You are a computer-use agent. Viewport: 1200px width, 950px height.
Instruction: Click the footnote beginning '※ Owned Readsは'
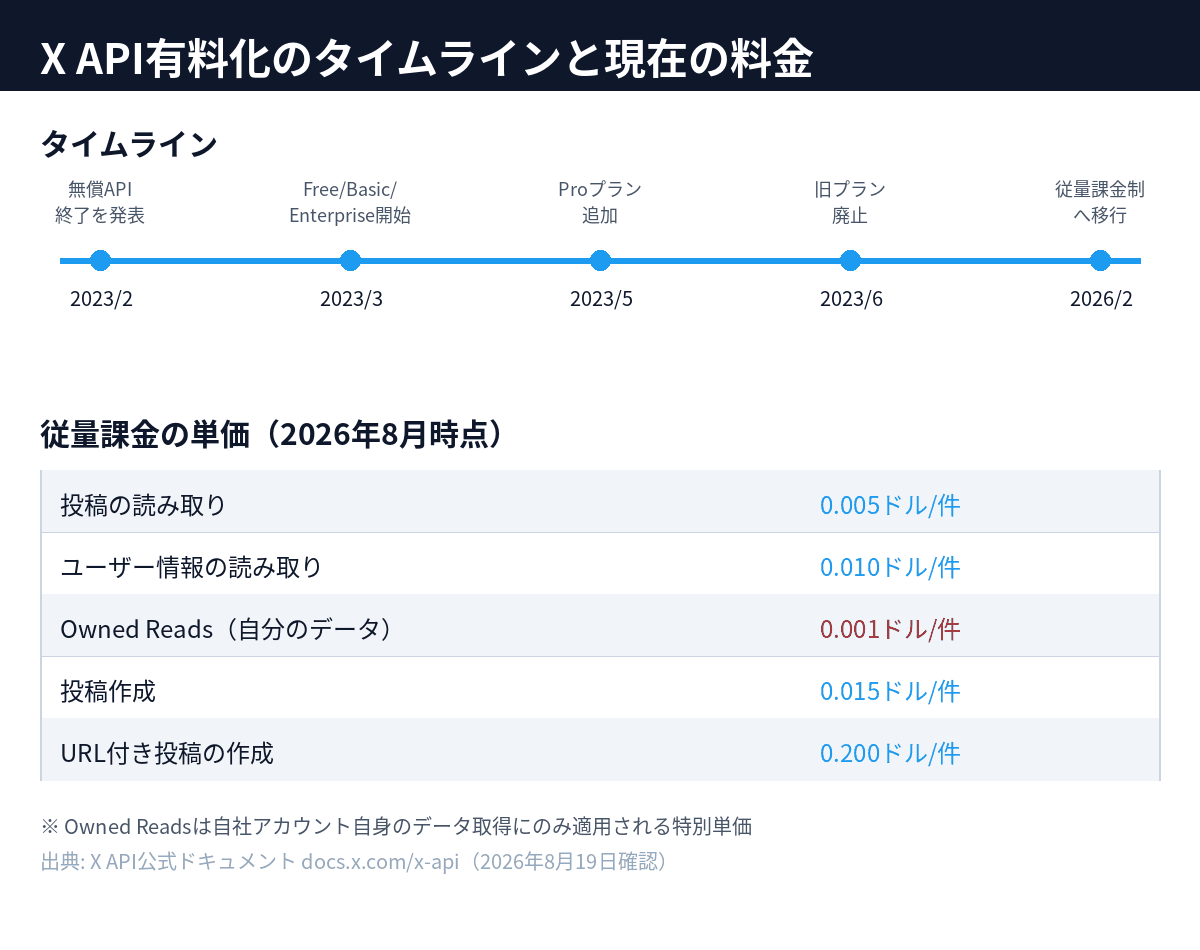[396, 827]
